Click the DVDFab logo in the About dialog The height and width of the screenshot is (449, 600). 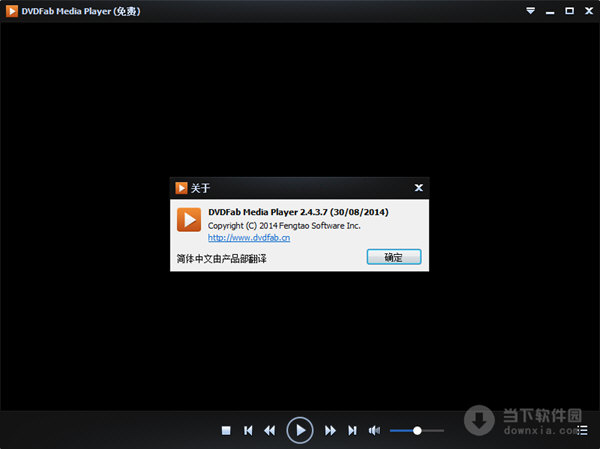[x=189, y=220]
